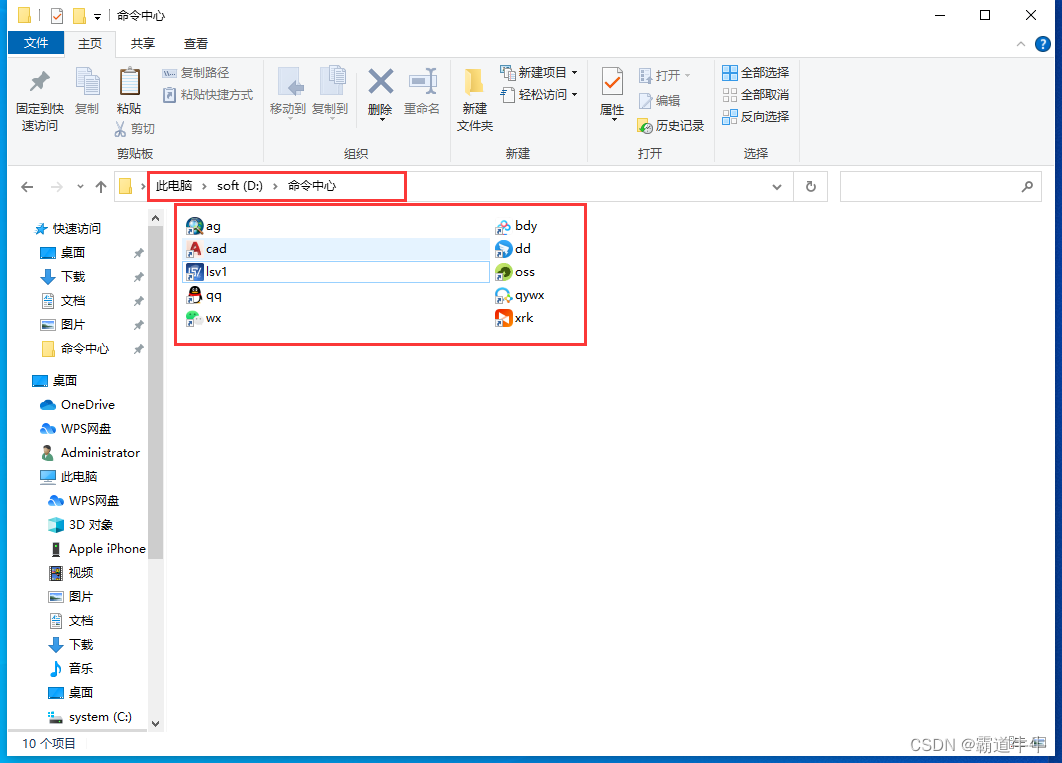Collapse the ribbon with chevron
Screen dimensions: 1062x763
point(1021,44)
